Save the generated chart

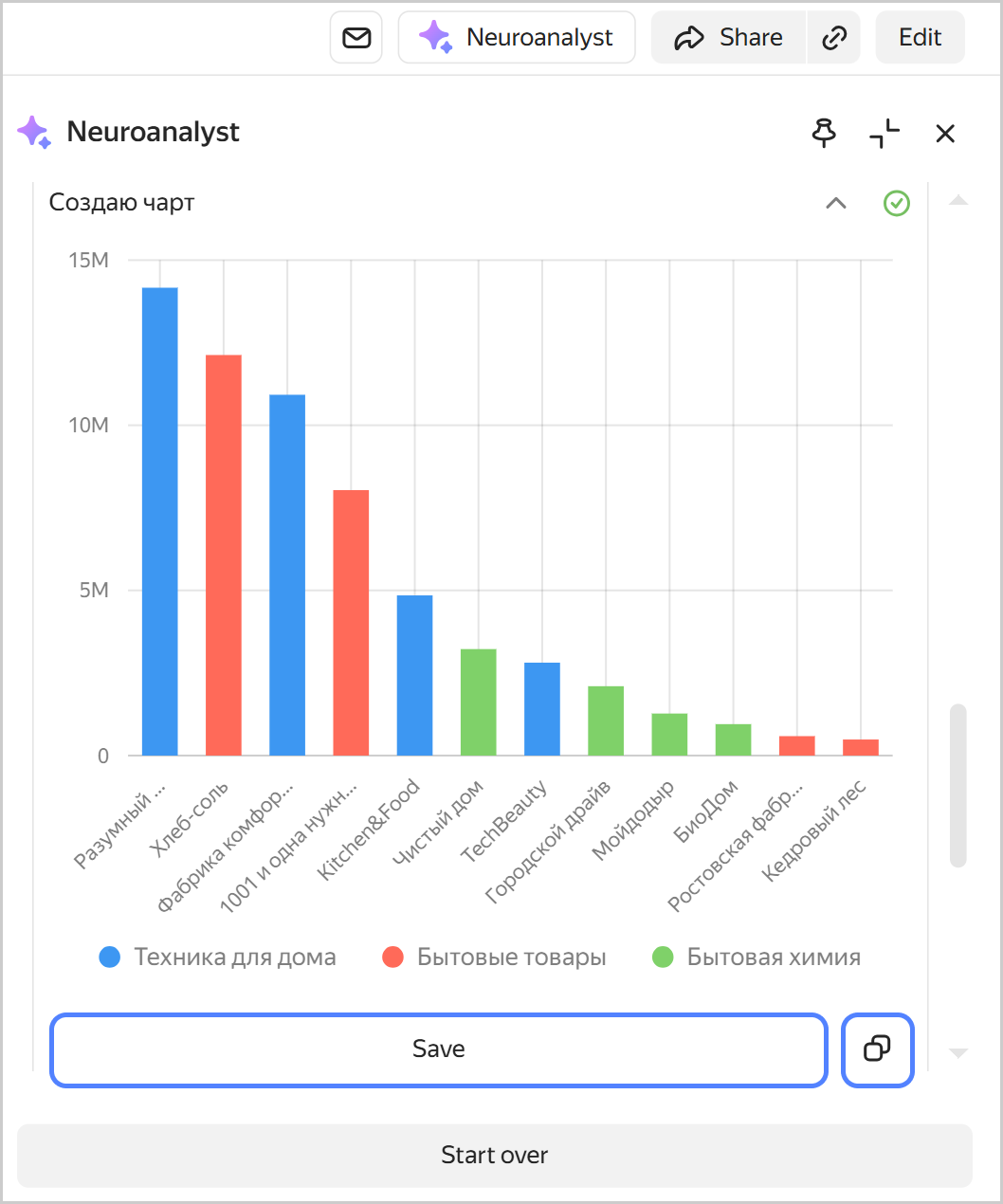(439, 1049)
